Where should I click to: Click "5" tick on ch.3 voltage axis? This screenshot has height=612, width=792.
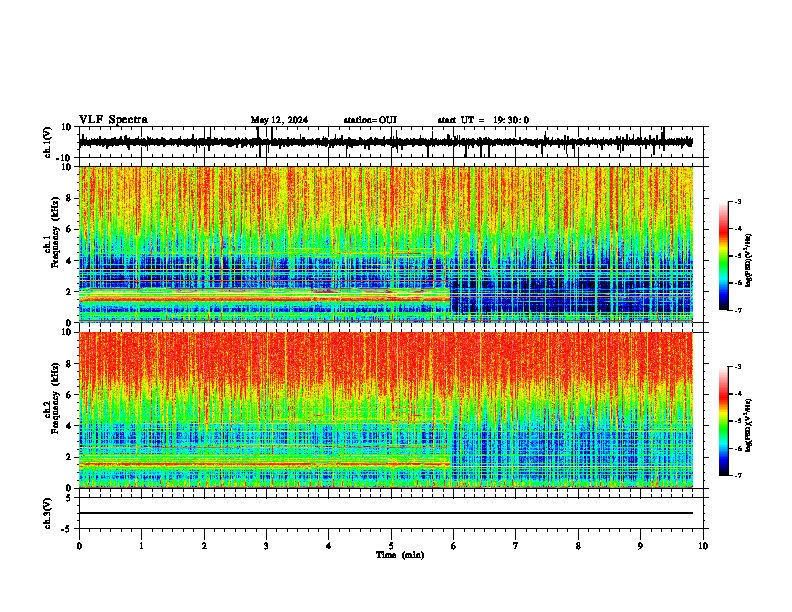tap(69, 497)
